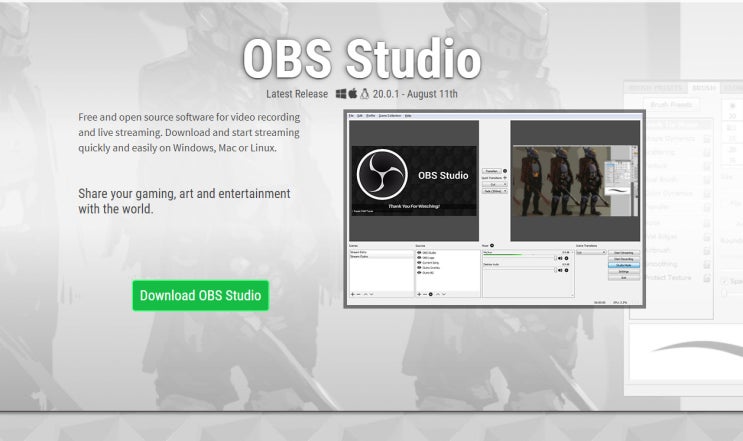Toggle eye visibility for the Current Song source
The width and height of the screenshot is (743, 441).
pos(419,262)
